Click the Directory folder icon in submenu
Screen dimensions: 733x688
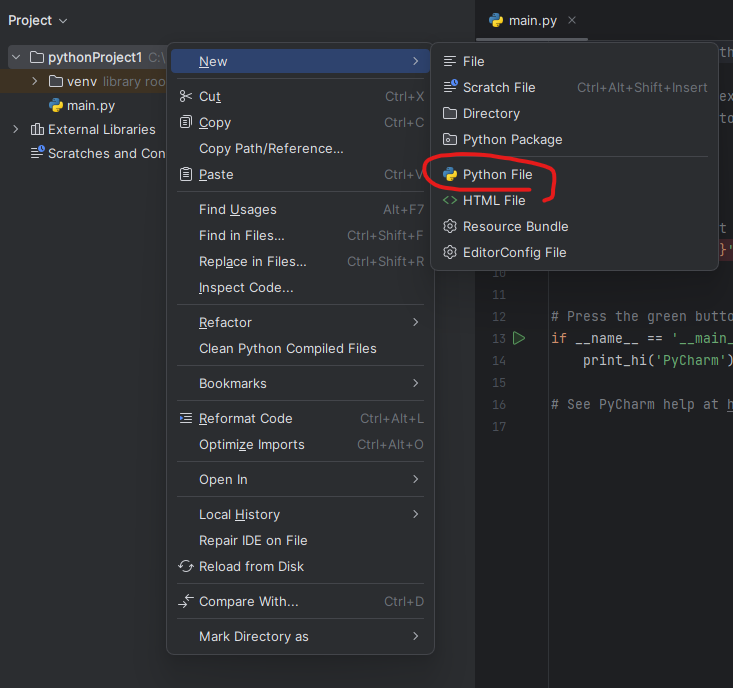coord(450,114)
